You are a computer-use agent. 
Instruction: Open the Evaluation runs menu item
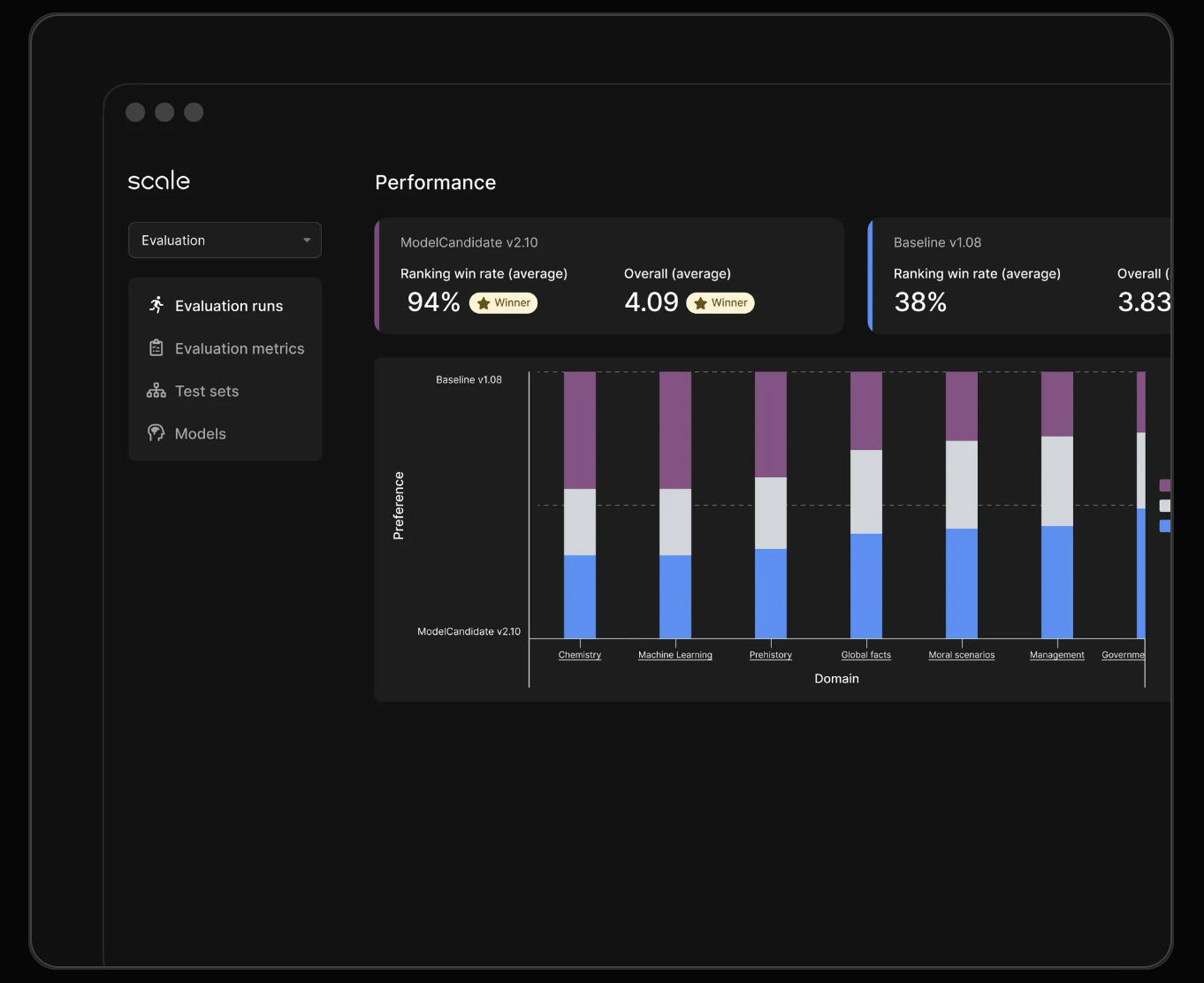pos(229,306)
